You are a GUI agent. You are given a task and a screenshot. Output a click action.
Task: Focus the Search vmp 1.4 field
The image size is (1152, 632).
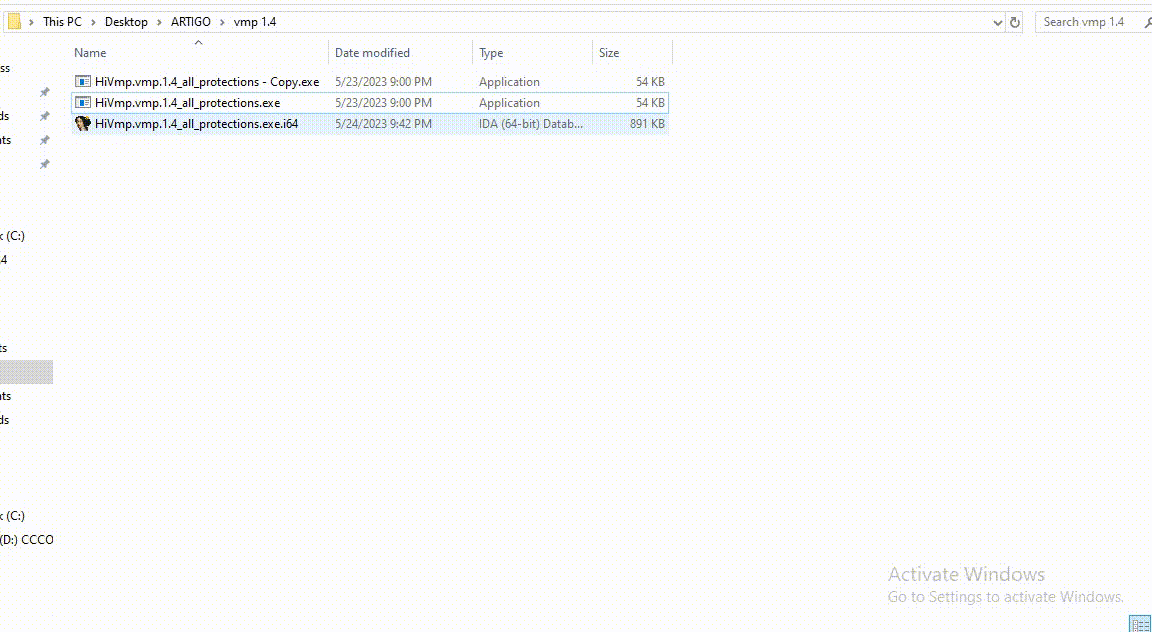1092,22
